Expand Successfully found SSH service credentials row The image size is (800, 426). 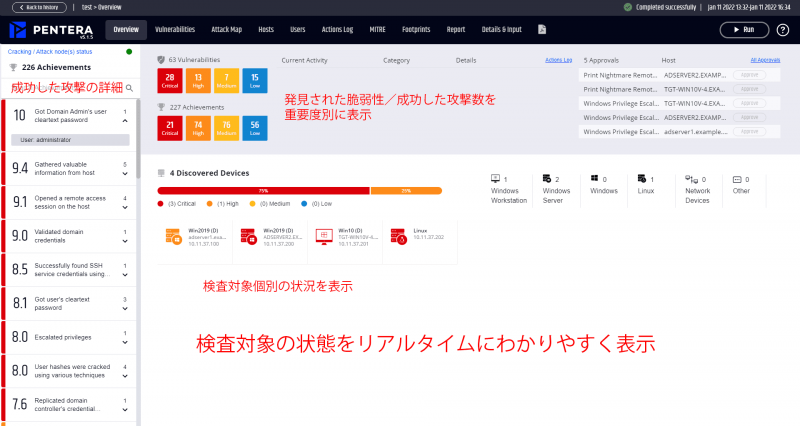click(125, 275)
